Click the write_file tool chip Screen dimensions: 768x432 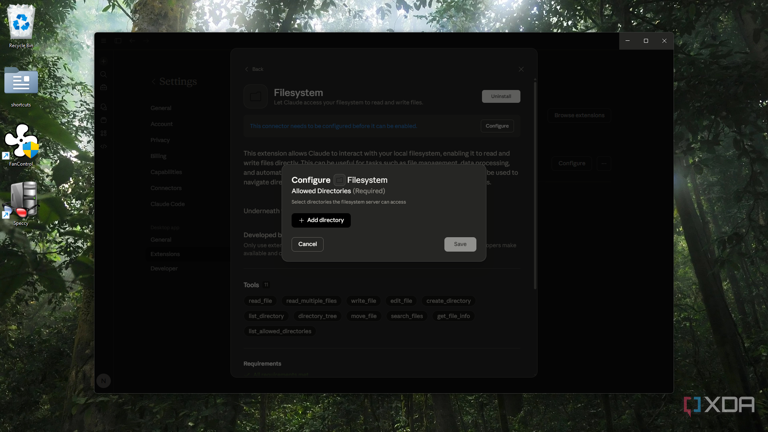363,301
